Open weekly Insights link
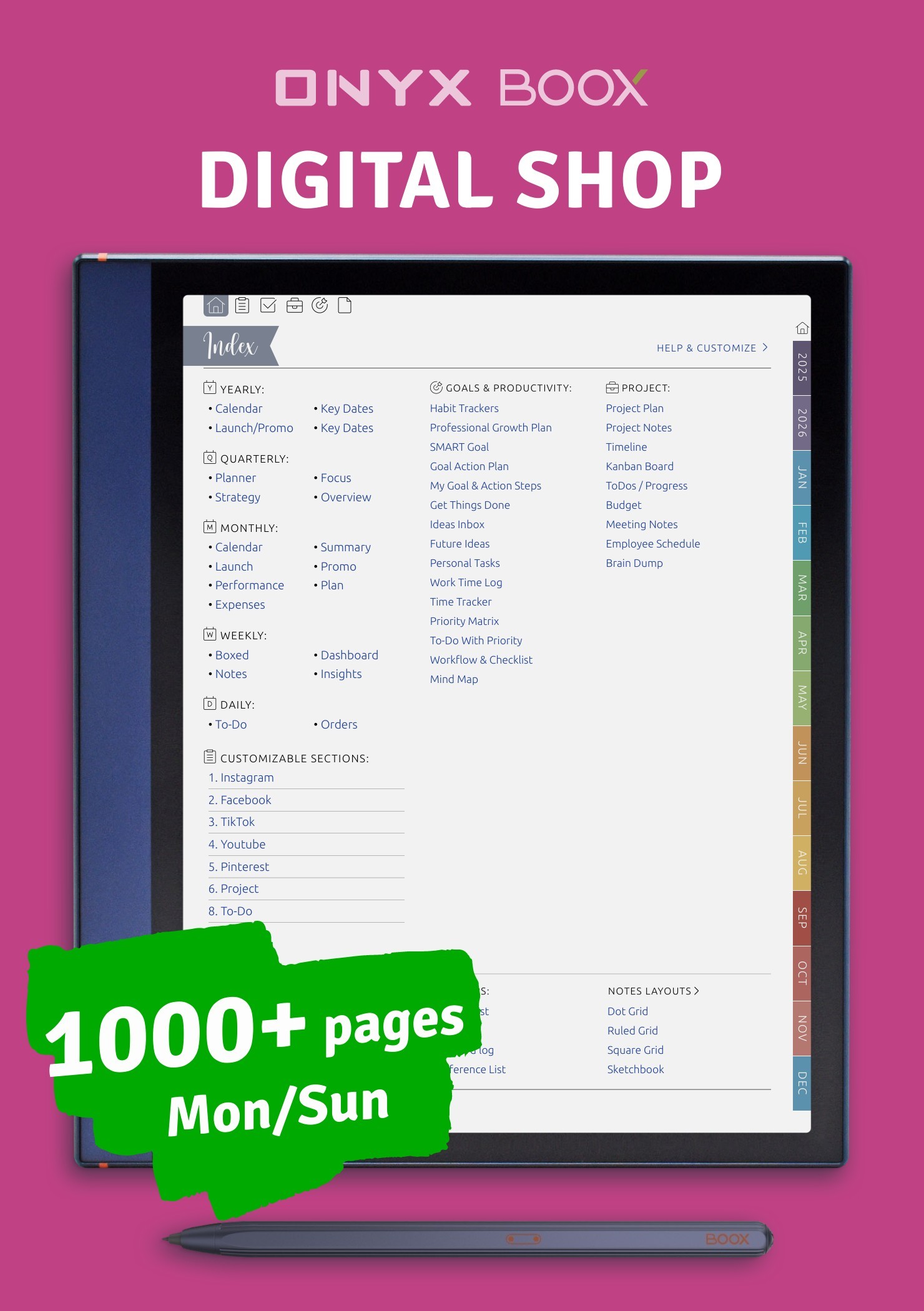 pos(342,674)
